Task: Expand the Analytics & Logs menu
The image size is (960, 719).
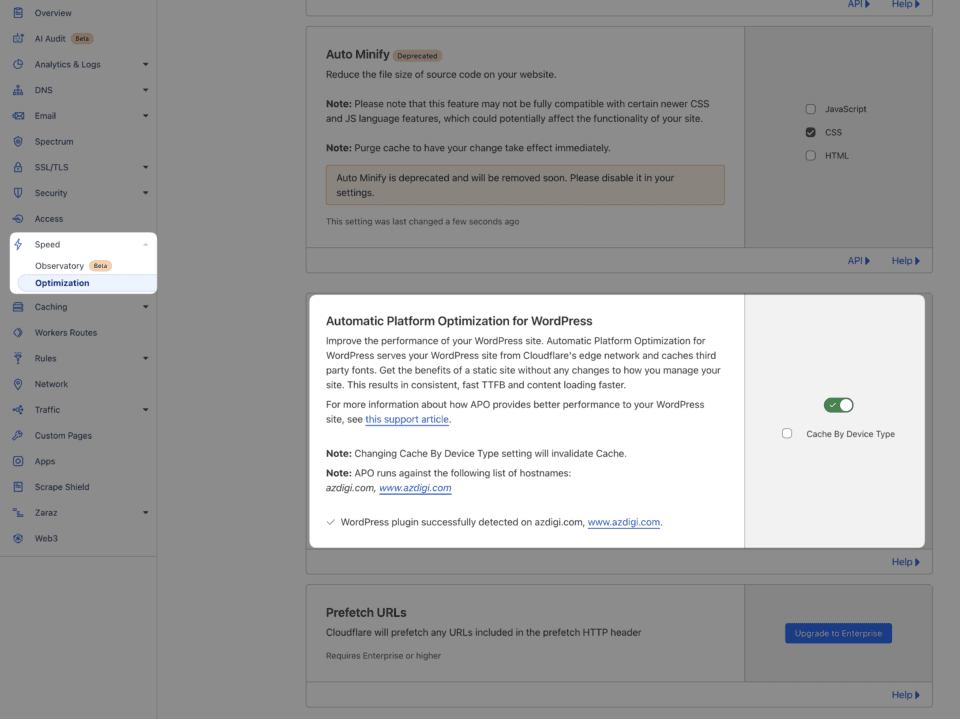Action: click(x=145, y=65)
